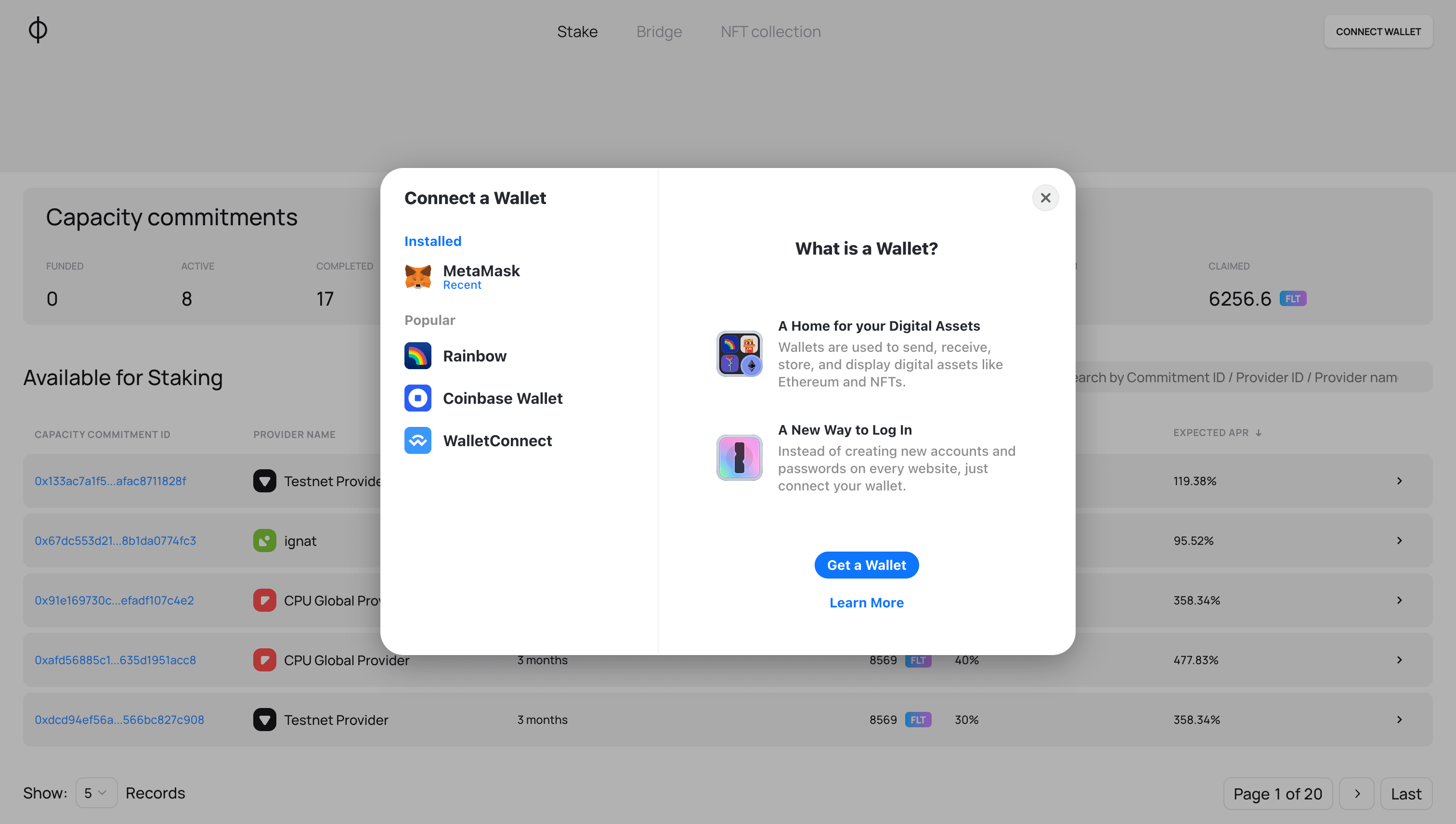This screenshot has height=824, width=1456.
Task: Close the Connect a Wallet modal
Action: [1045, 197]
